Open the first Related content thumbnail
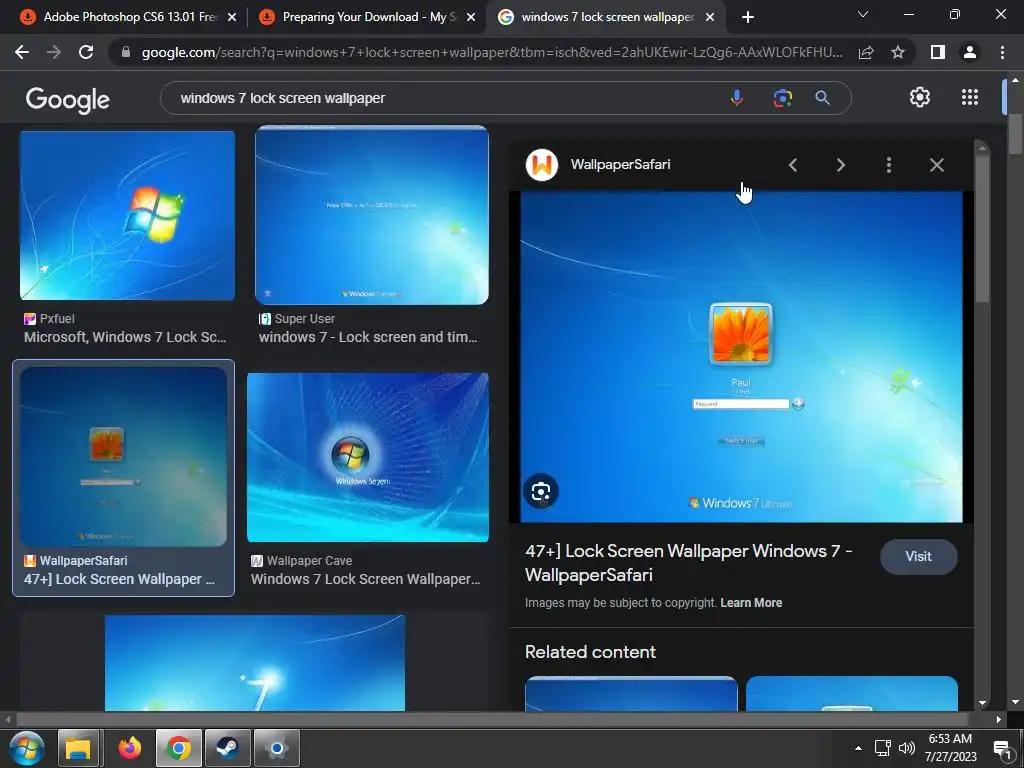The image size is (1024, 768). pyautogui.click(x=631, y=694)
